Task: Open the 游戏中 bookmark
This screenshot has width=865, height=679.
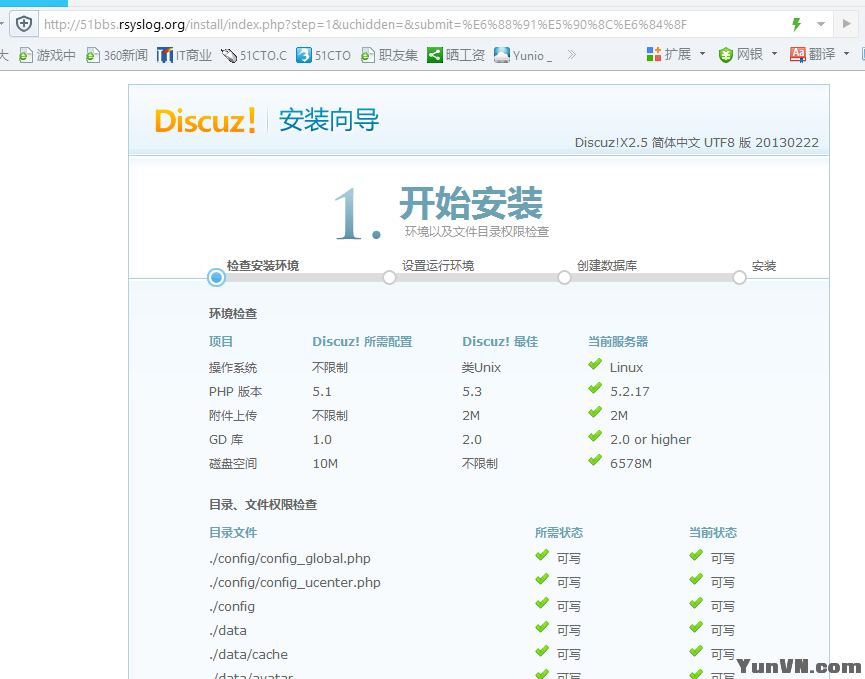Action: tap(47, 55)
